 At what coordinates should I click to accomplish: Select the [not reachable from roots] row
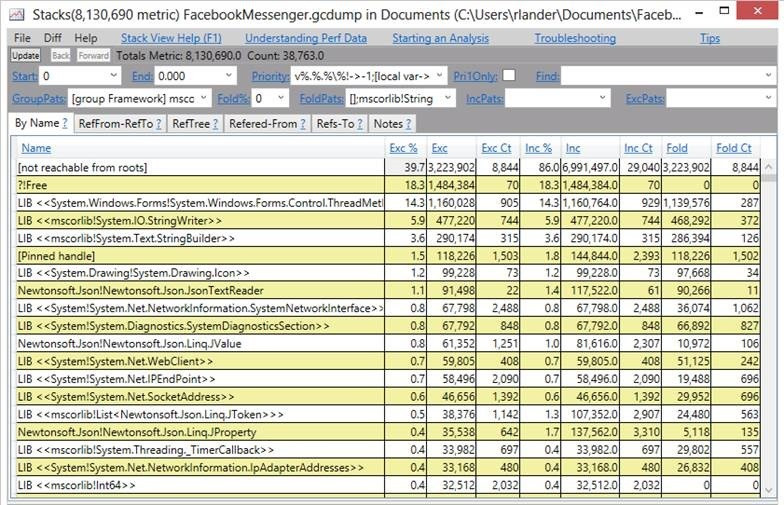coord(388,167)
